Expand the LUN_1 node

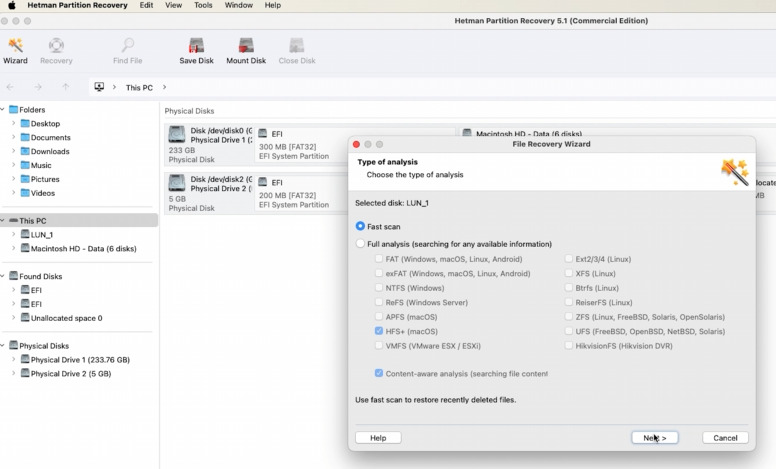(x=13, y=234)
